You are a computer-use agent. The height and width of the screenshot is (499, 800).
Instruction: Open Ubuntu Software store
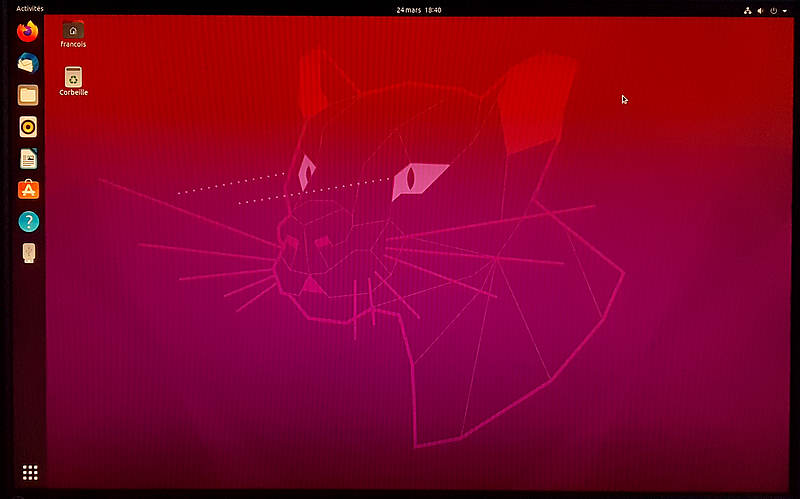[29, 190]
